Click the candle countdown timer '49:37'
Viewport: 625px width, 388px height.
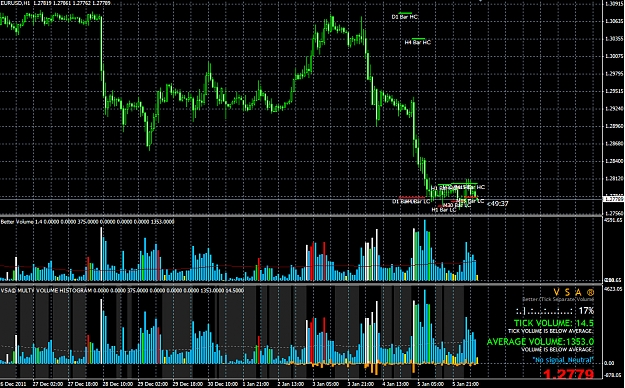tap(498, 204)
